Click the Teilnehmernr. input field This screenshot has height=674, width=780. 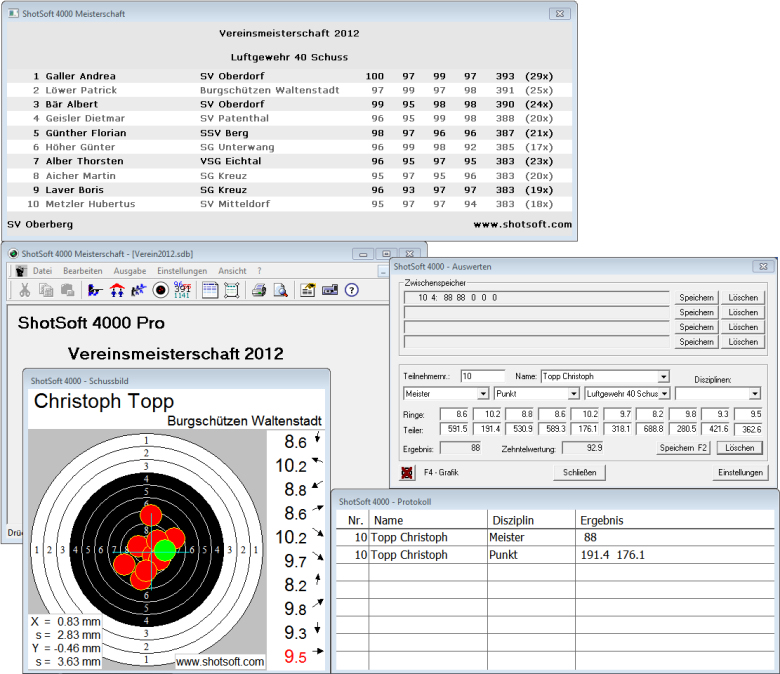(482, 377)
